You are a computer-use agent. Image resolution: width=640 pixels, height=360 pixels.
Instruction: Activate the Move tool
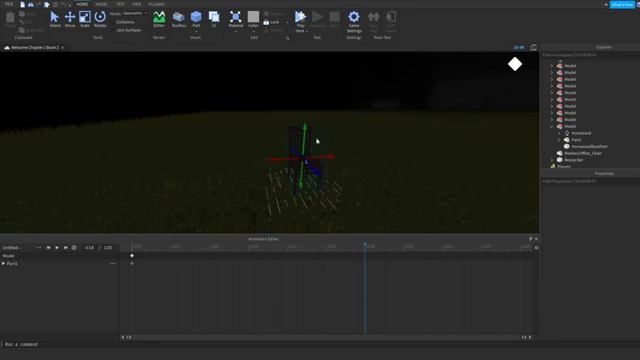(x=70, y=19)
